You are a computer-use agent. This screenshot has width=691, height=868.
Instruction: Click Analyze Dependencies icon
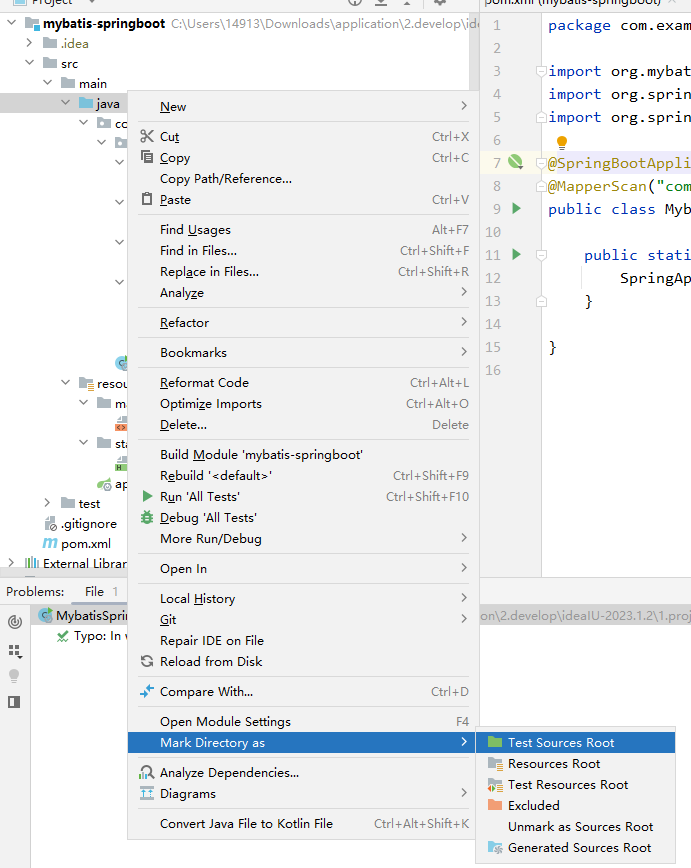click(147, 772)
